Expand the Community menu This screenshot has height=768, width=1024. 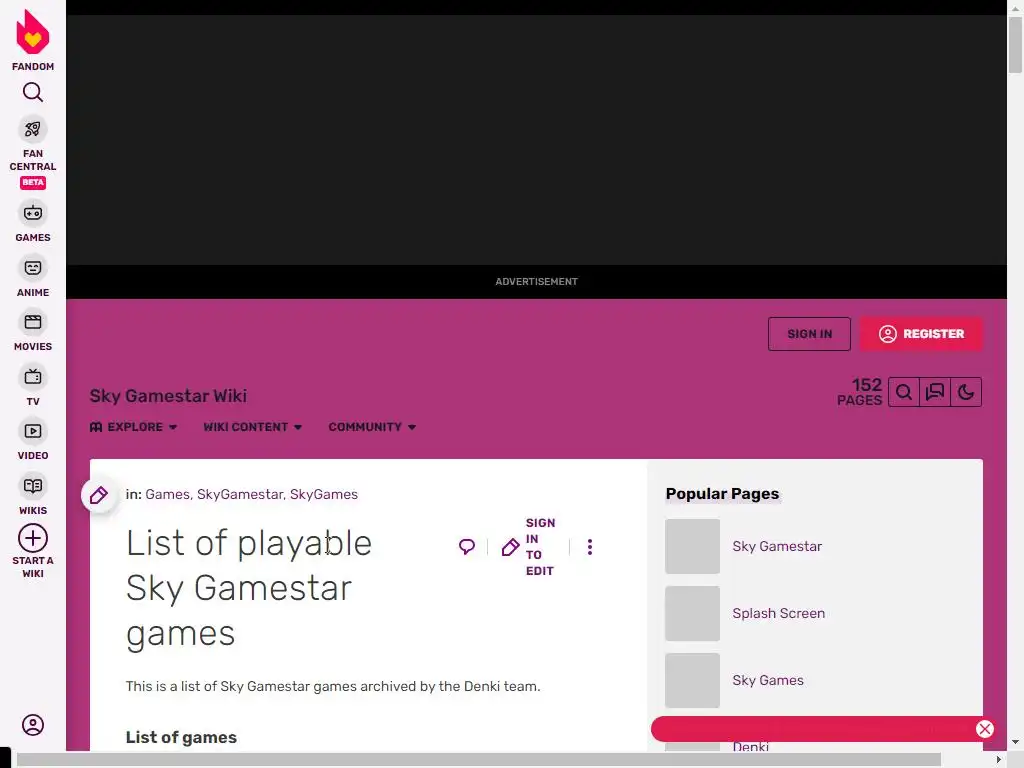(x=372, y=427)
